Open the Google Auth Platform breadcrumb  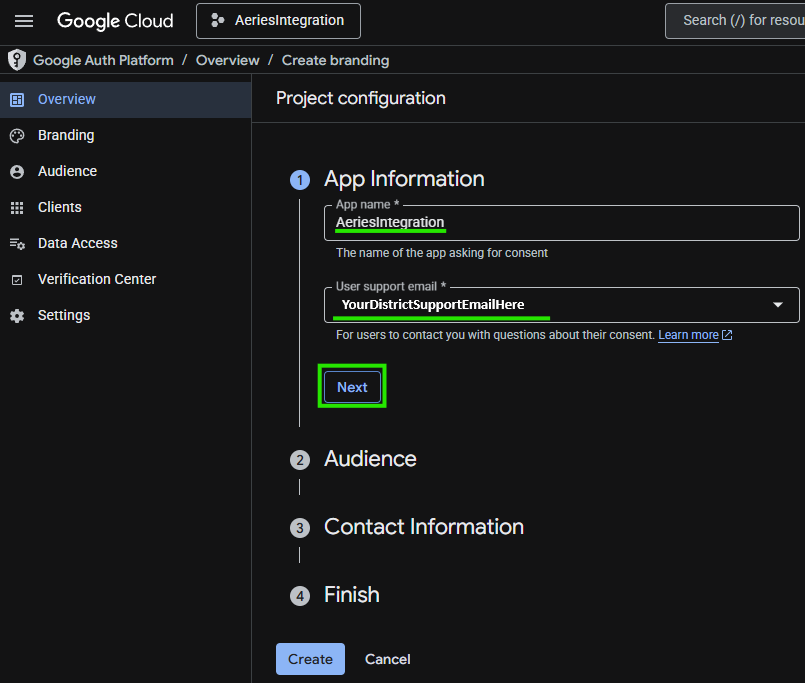click(103, 60)
